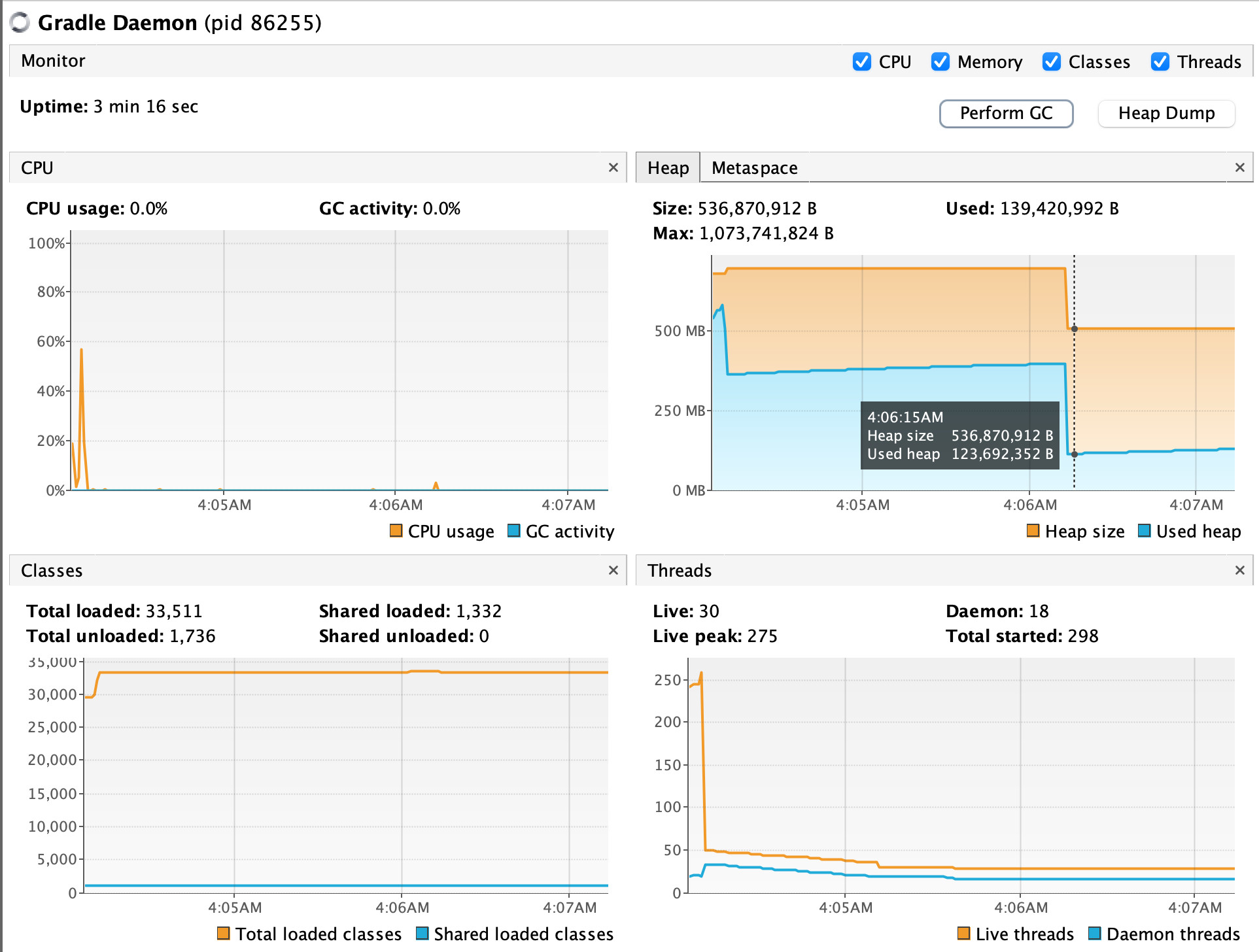The height and width of the screenshot is (952, 1259).
Task: Click the Gradle Daemon spinner icon
Action: (x=20, y=22)
